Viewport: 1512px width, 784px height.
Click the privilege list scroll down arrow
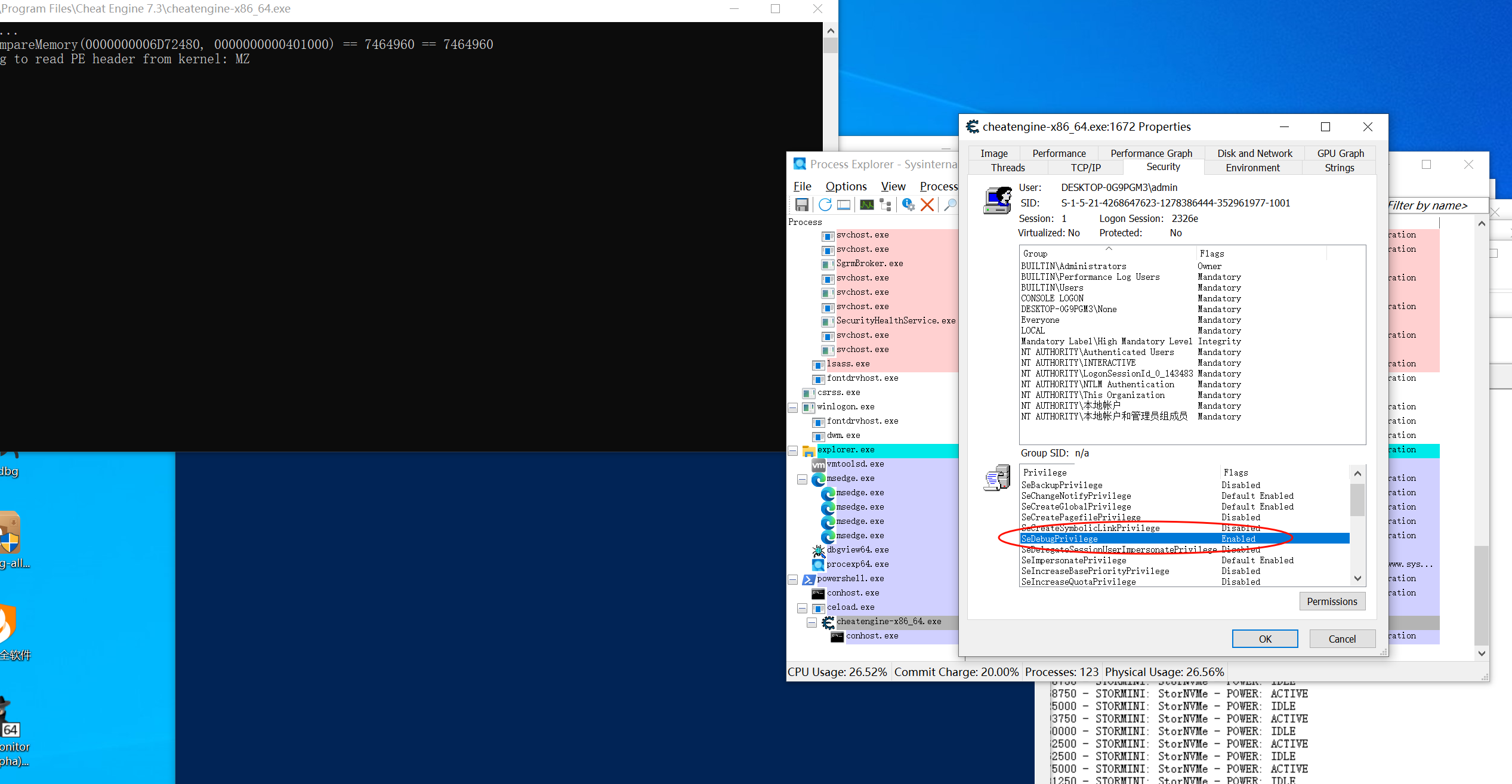(1357, 578)
